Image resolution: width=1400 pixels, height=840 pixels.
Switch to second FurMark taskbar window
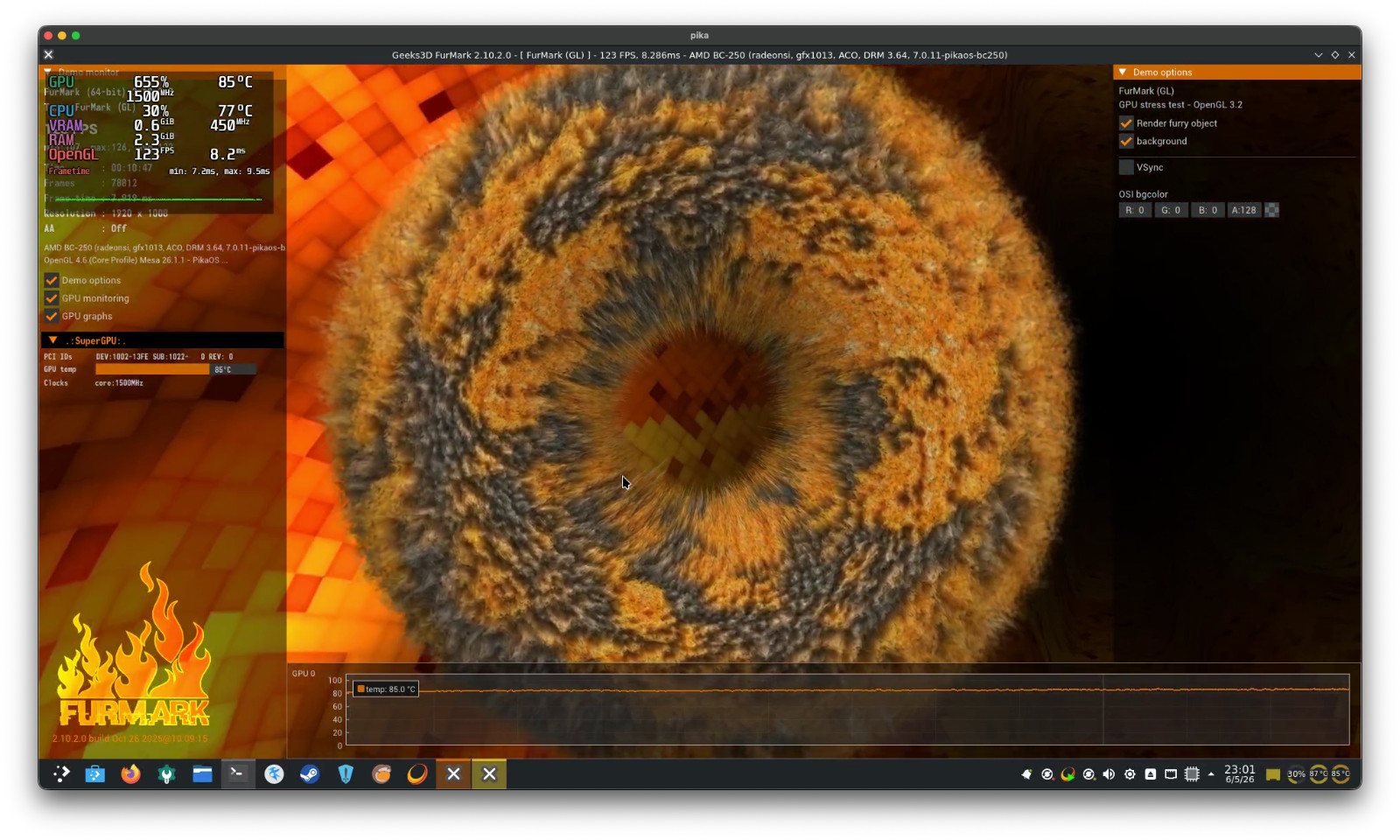pyautogui.click(x=489, y=773)
